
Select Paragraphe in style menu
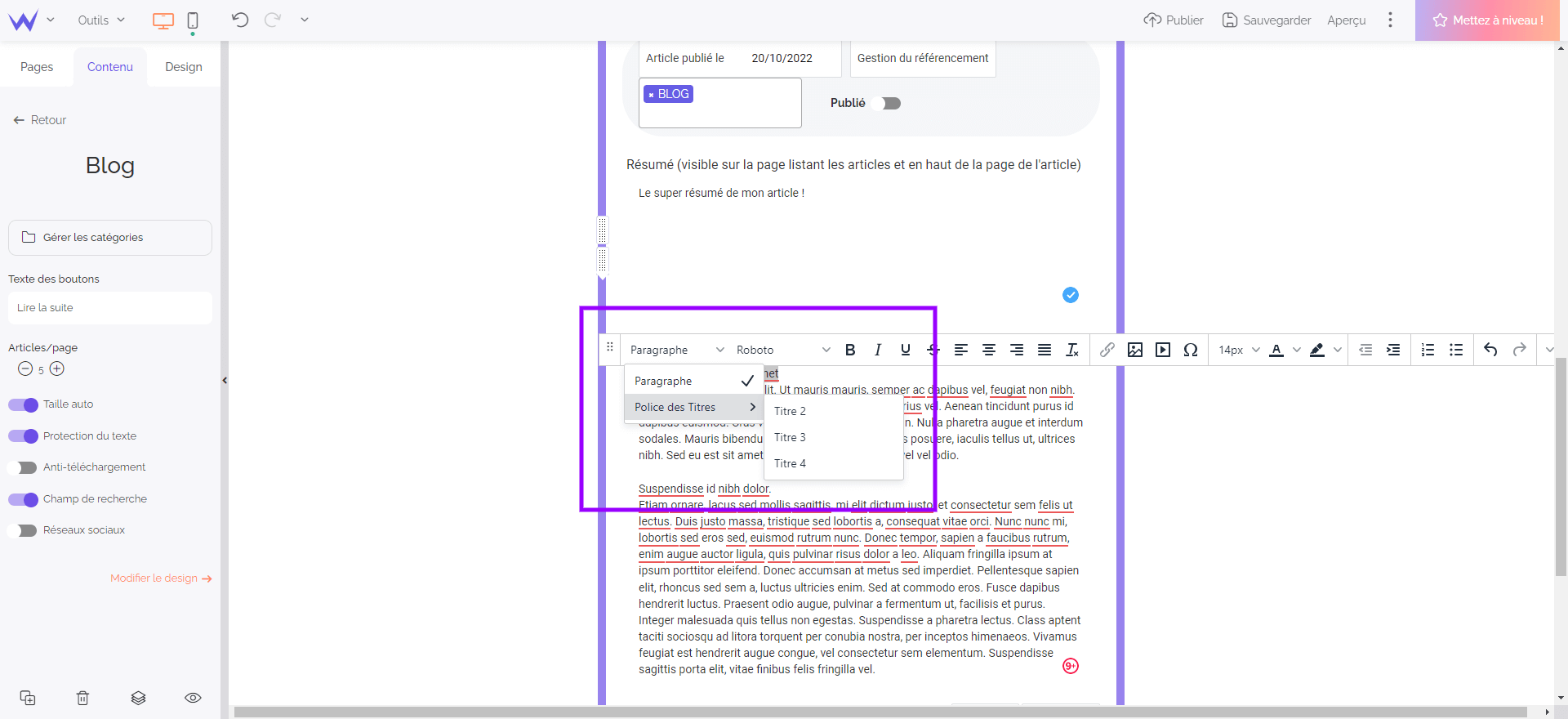coord(694,381)
